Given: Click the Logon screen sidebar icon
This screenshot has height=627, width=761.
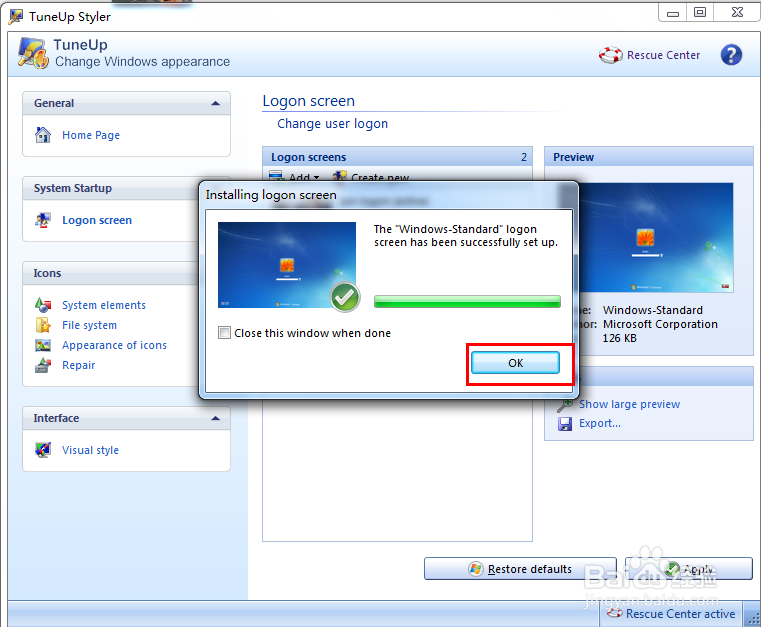Looking at the screenshot, I should (x=43, y=220).
